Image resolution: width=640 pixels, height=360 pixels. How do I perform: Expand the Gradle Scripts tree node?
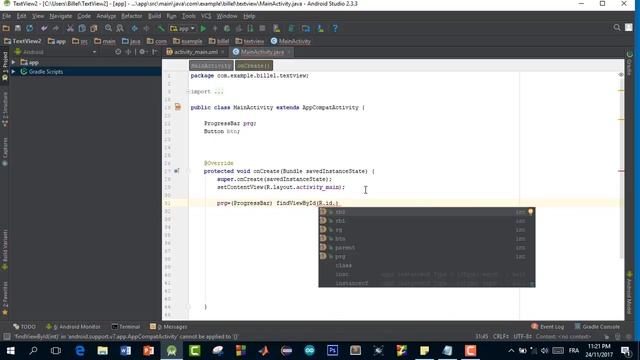click(13, 71)
